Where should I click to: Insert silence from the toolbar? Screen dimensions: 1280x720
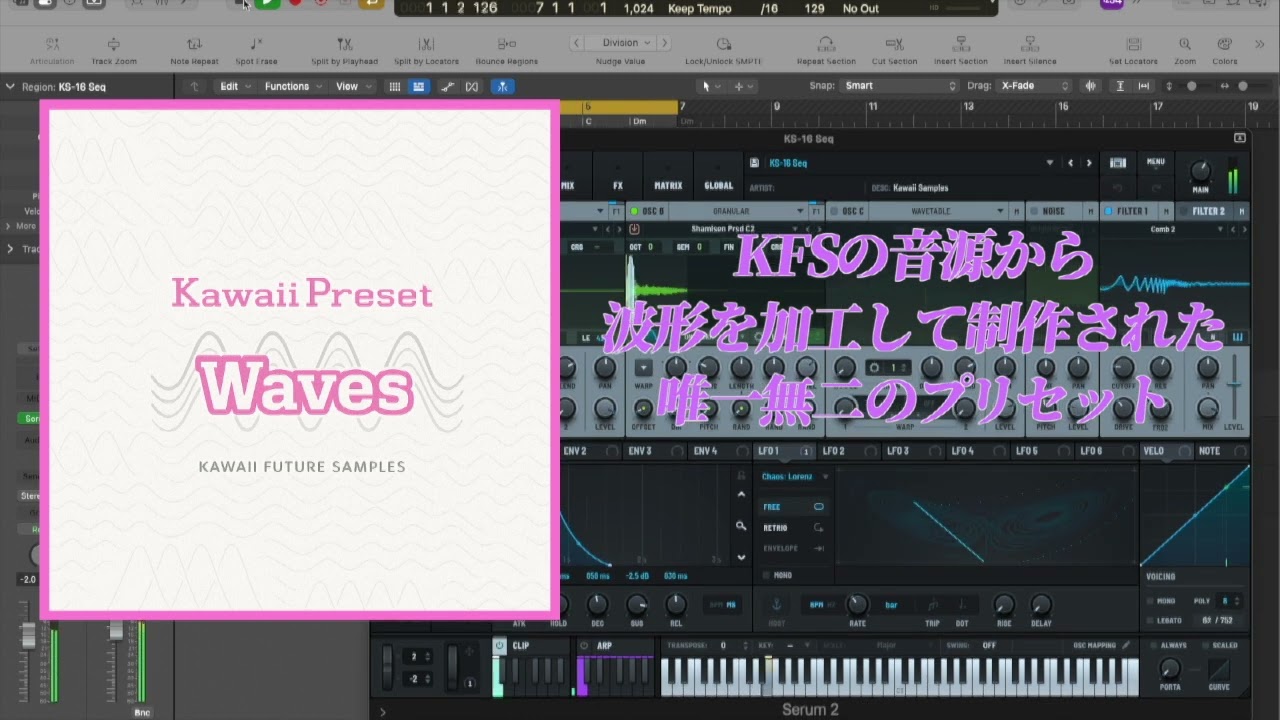click(1030, 51)
